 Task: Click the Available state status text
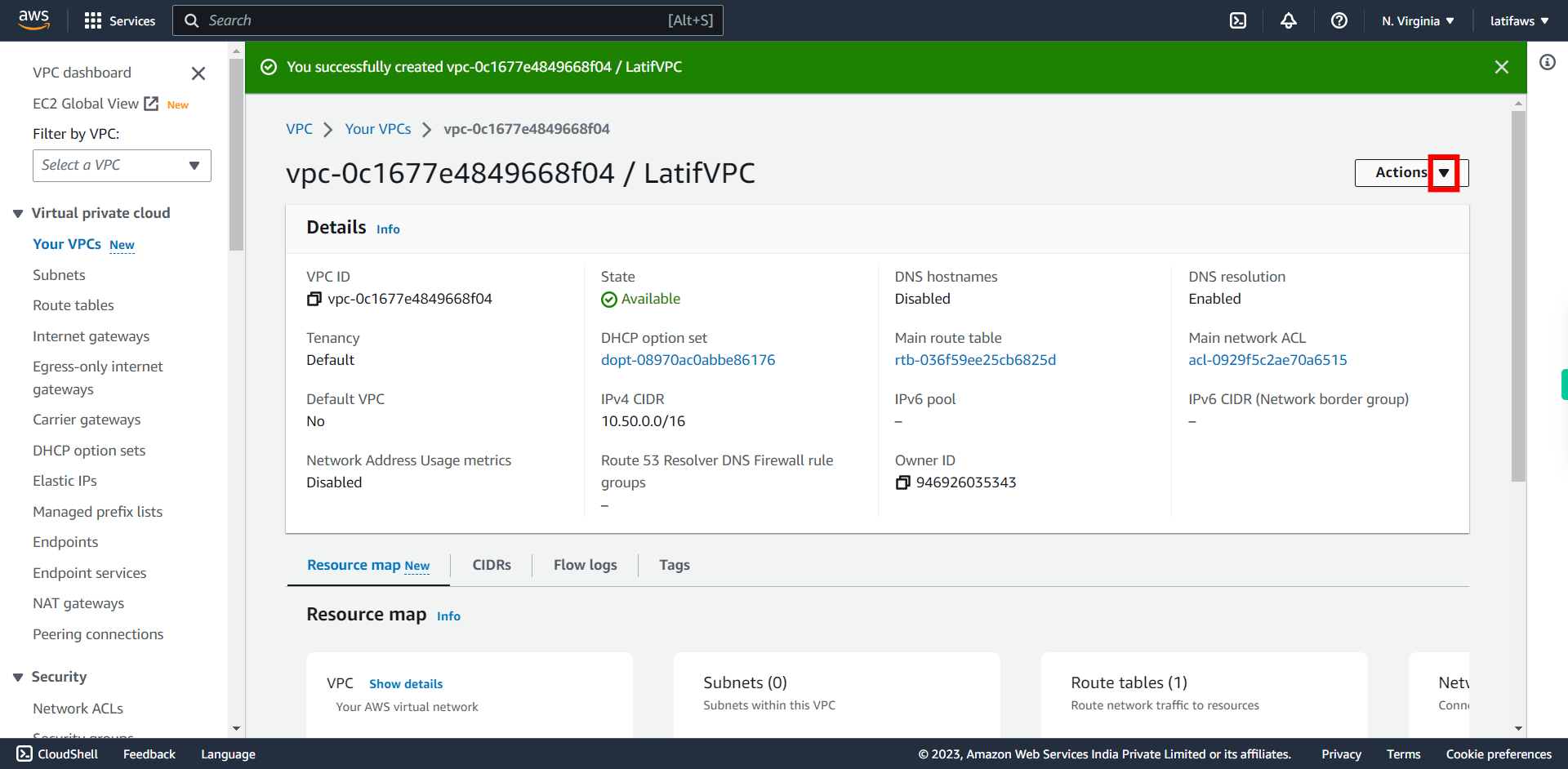tap(650, 299)
